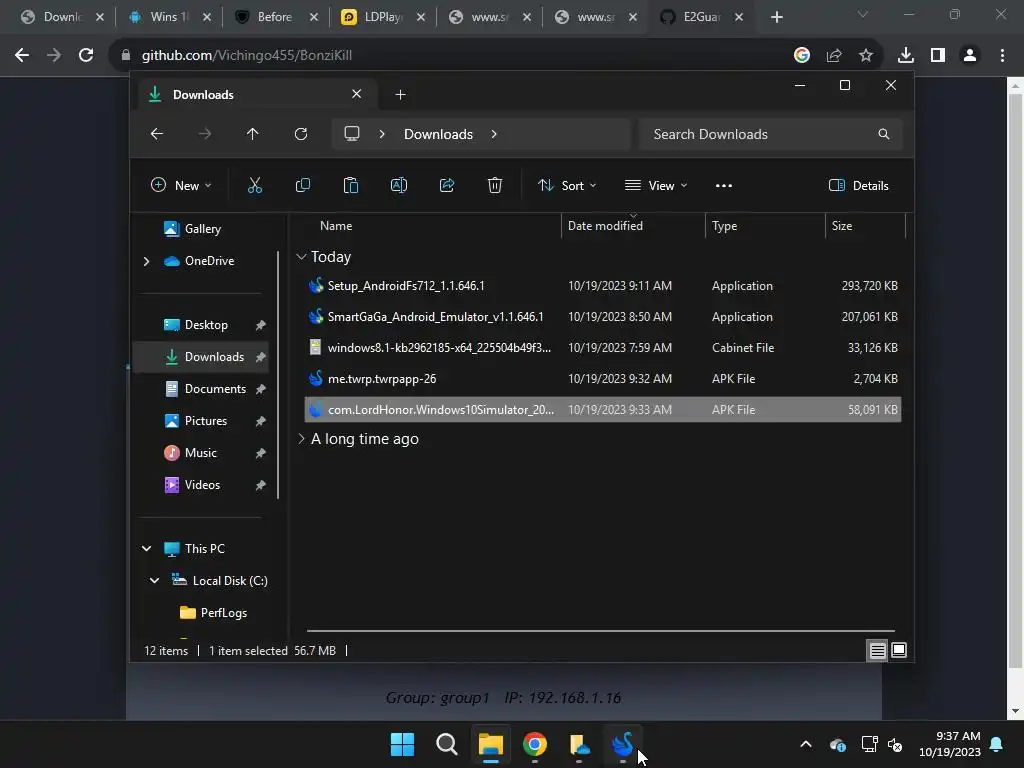Click the This PC monitor icon in the address bar
Viewport: 1024px width, 768px height.
tap(352, 134)
